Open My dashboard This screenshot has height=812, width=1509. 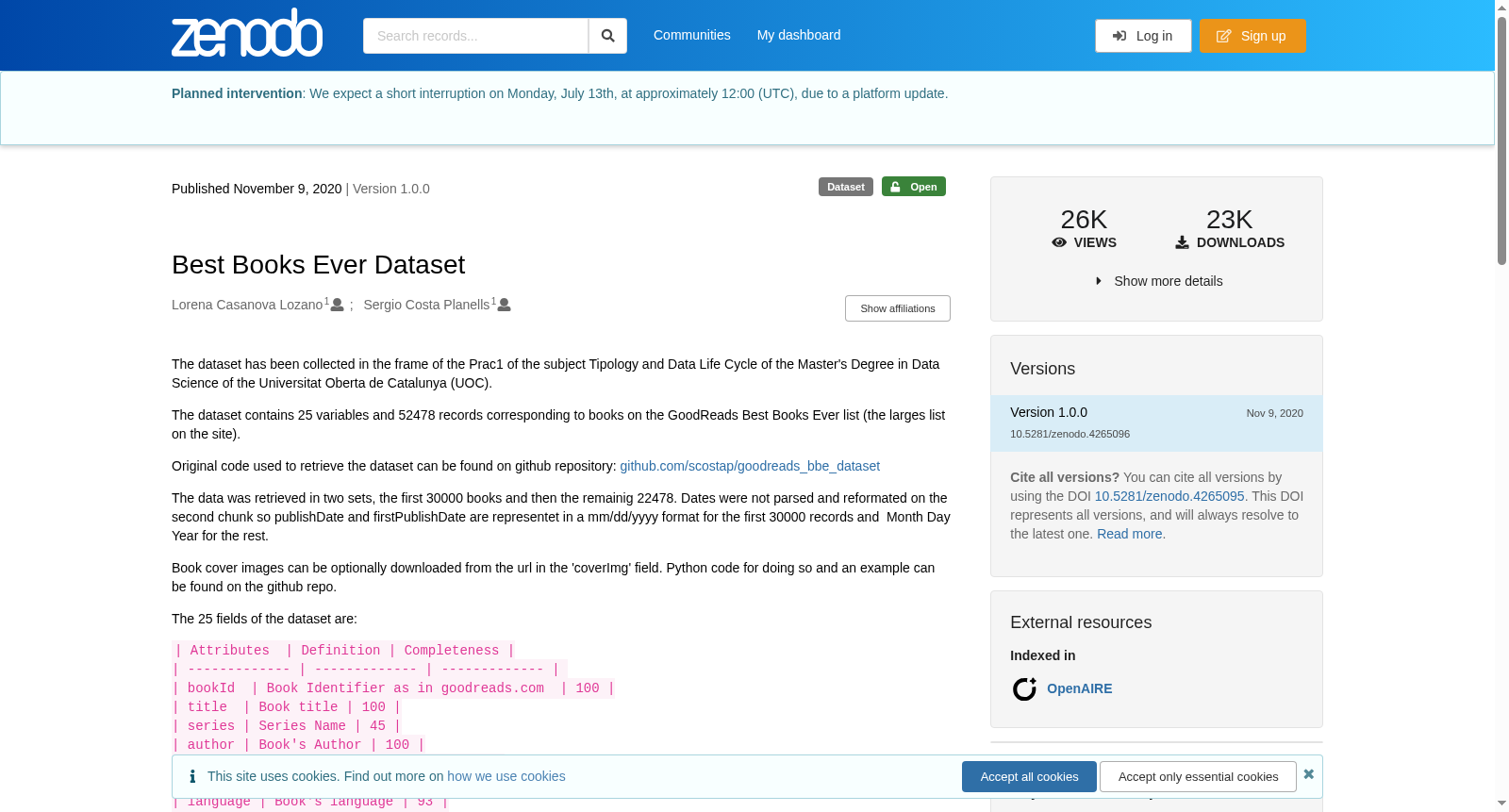pos(799,35)
